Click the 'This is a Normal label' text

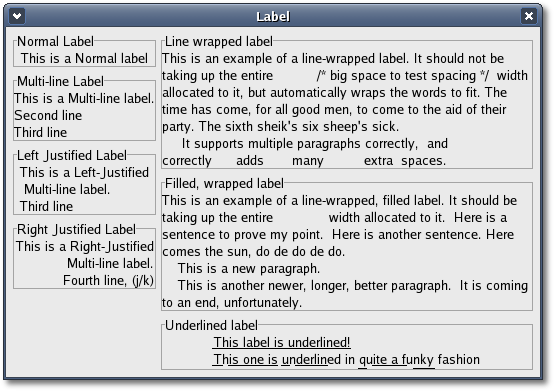coord(84,58)
